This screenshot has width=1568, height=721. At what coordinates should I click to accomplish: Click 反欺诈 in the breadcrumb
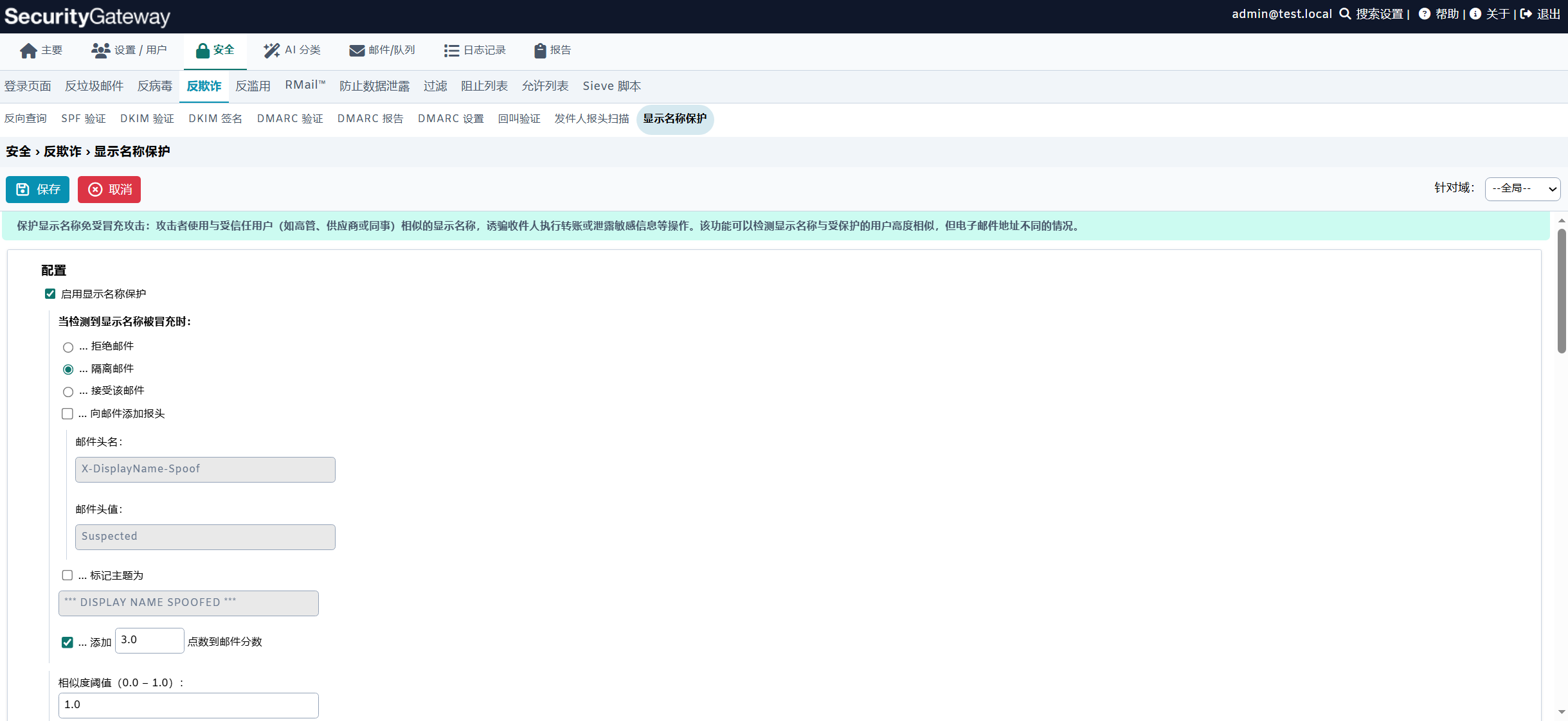62,152
